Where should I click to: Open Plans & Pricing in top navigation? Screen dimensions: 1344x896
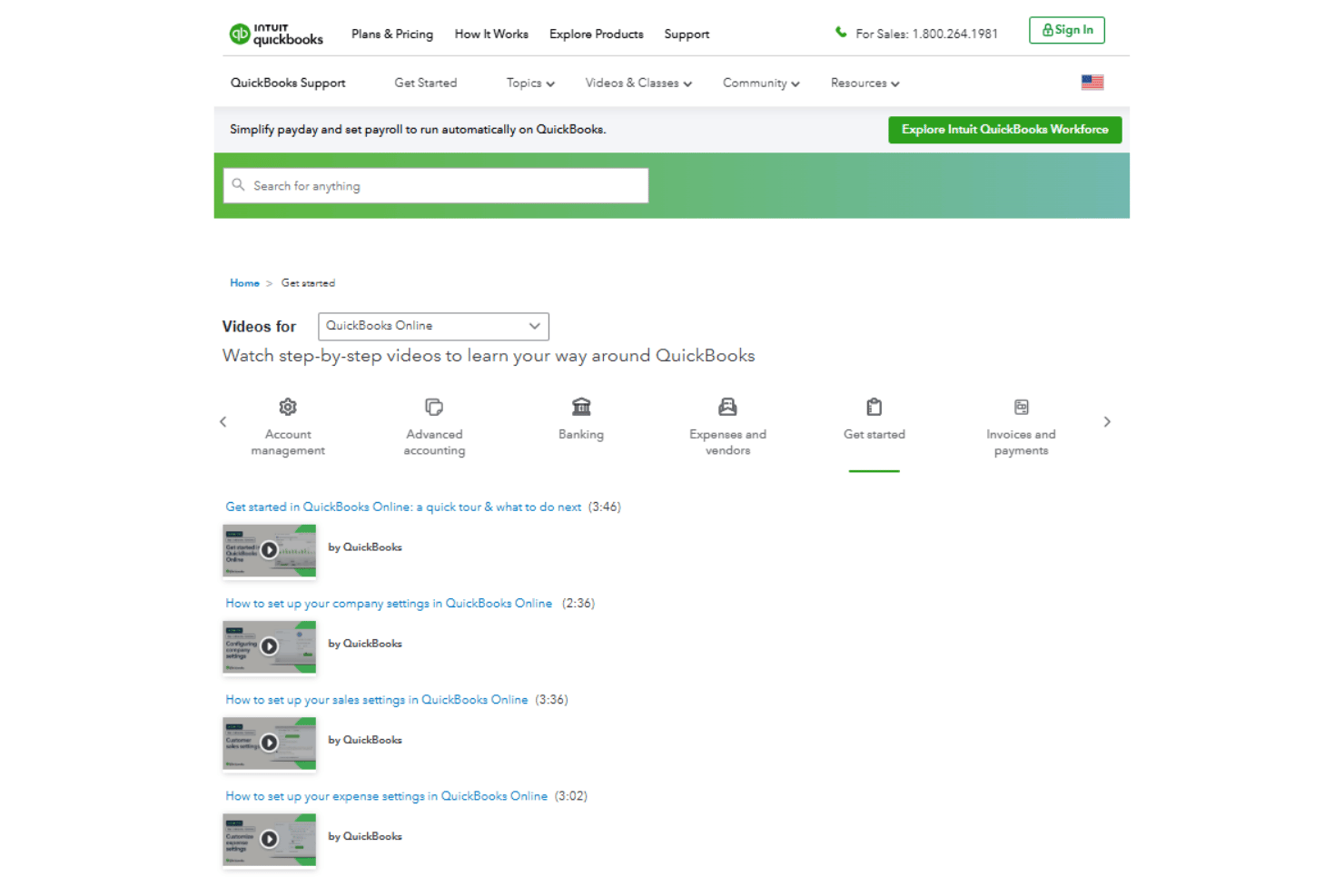pyautogui.click(x=392, y=34)
